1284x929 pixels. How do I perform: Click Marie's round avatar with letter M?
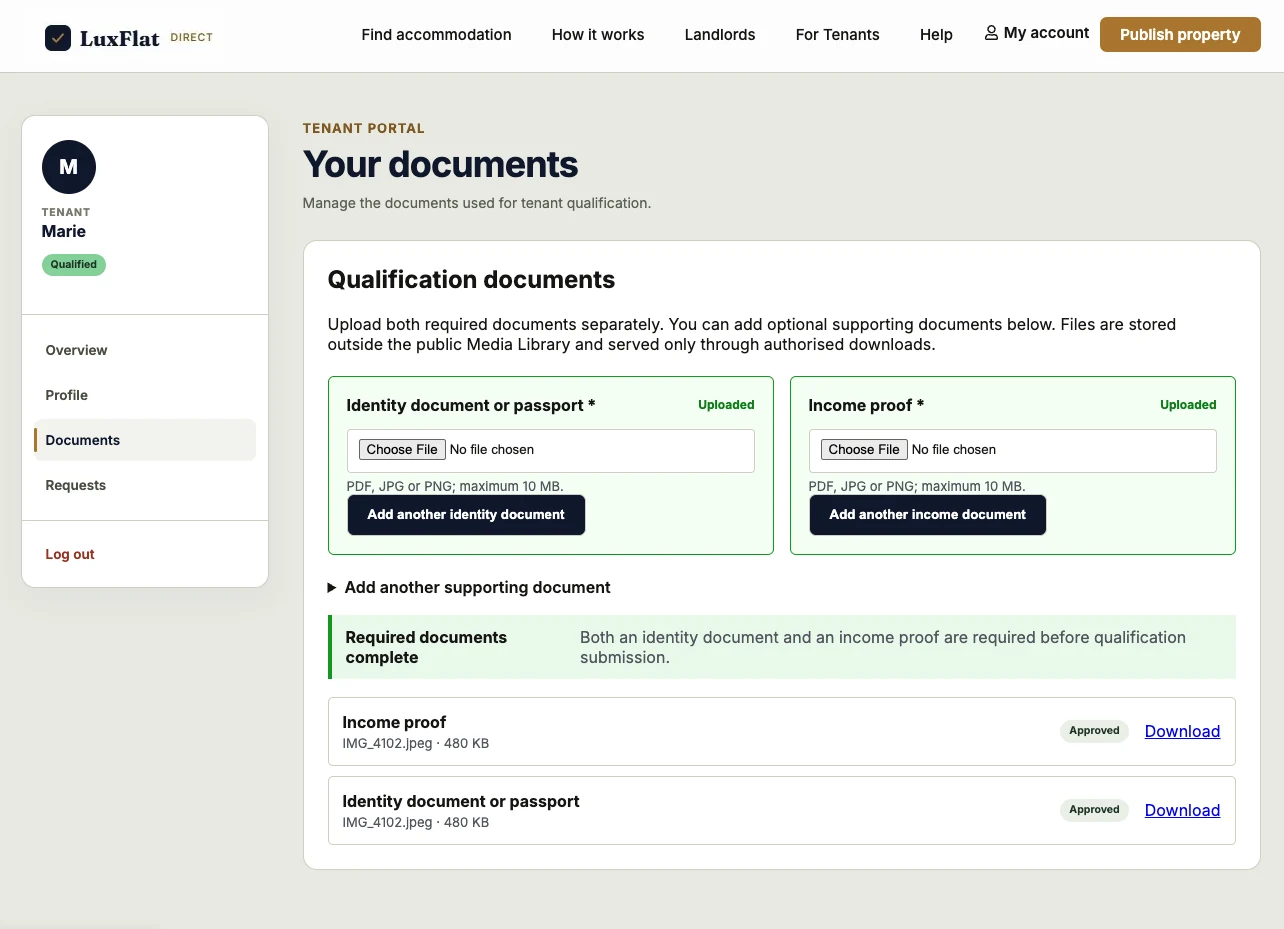[x=69, y=167]
